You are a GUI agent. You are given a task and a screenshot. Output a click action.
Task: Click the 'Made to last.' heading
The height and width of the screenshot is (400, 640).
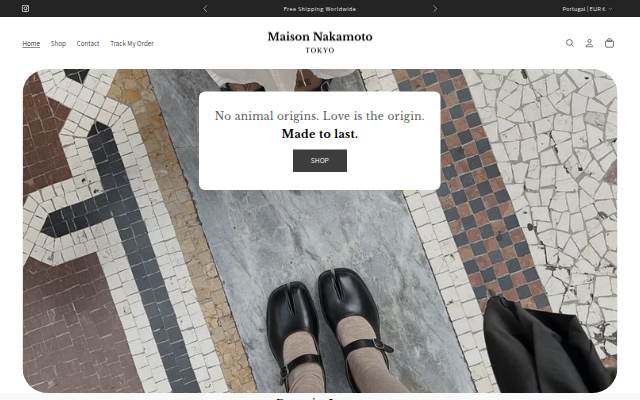[x=320, y=134]
